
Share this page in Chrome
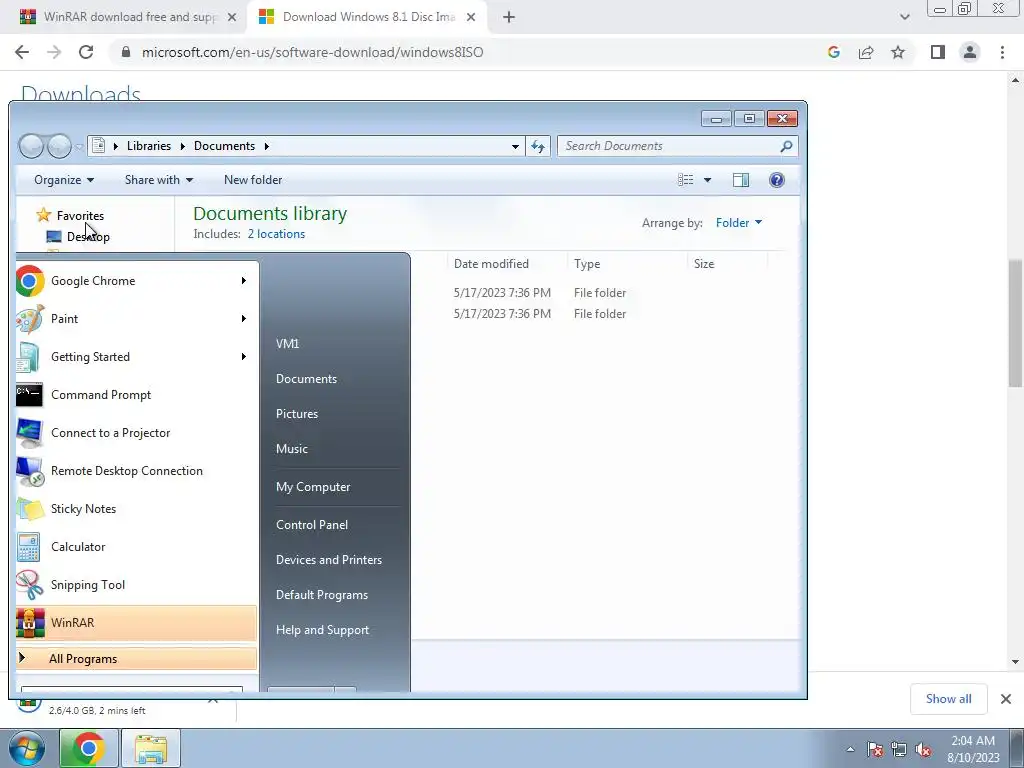866,52
